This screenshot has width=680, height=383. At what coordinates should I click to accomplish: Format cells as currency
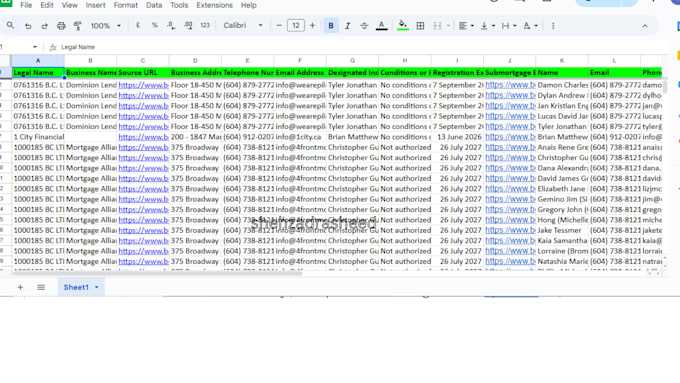click(x=138, y=26)
